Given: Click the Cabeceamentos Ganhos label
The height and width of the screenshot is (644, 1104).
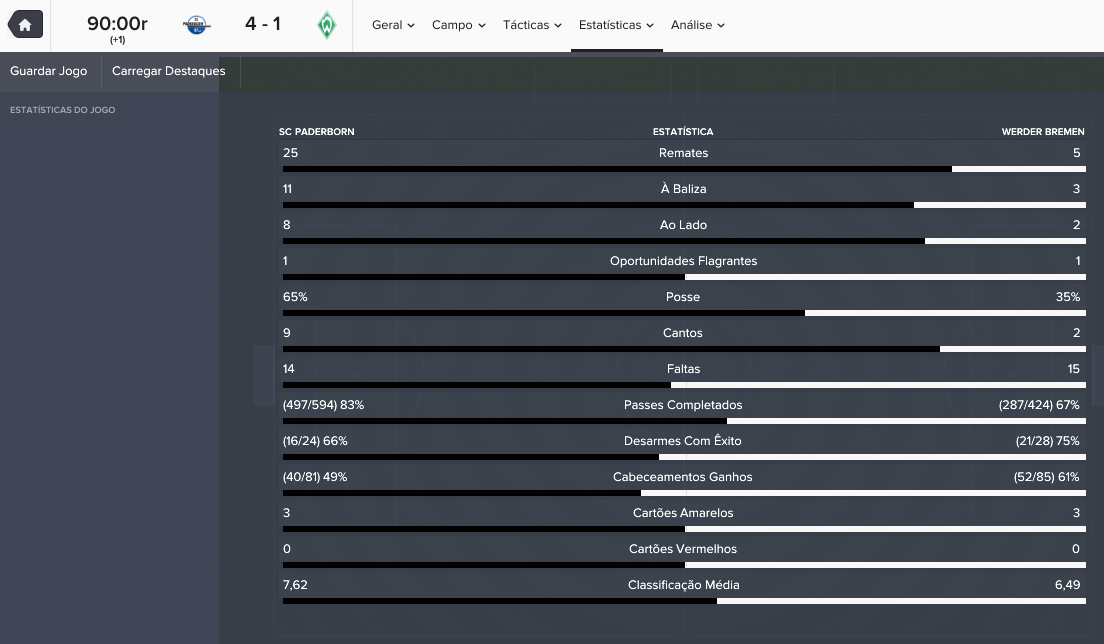Looking at the screenshot, I should [x=683, y=476].
